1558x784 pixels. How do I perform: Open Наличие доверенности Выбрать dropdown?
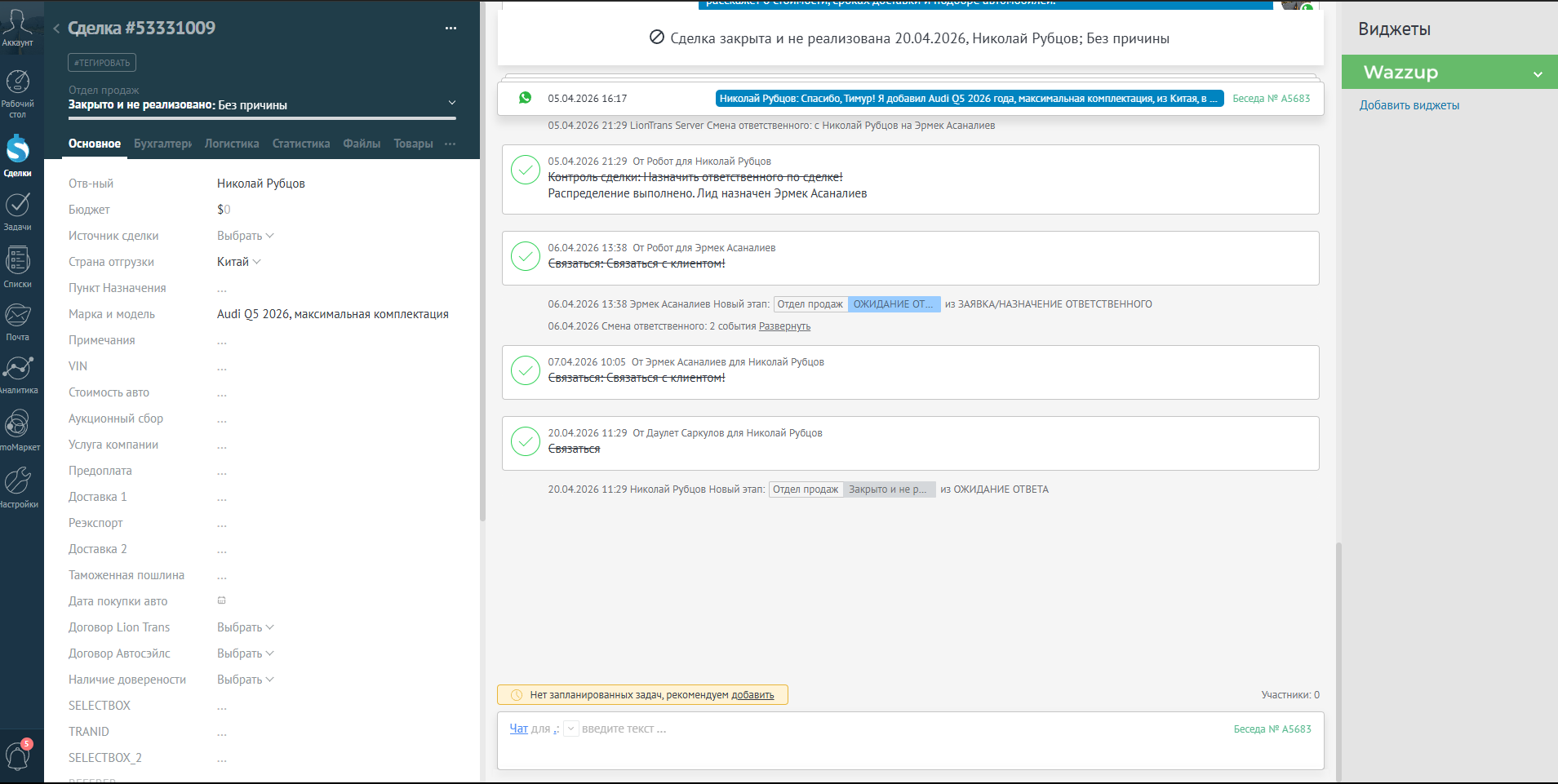click(246, 680)
